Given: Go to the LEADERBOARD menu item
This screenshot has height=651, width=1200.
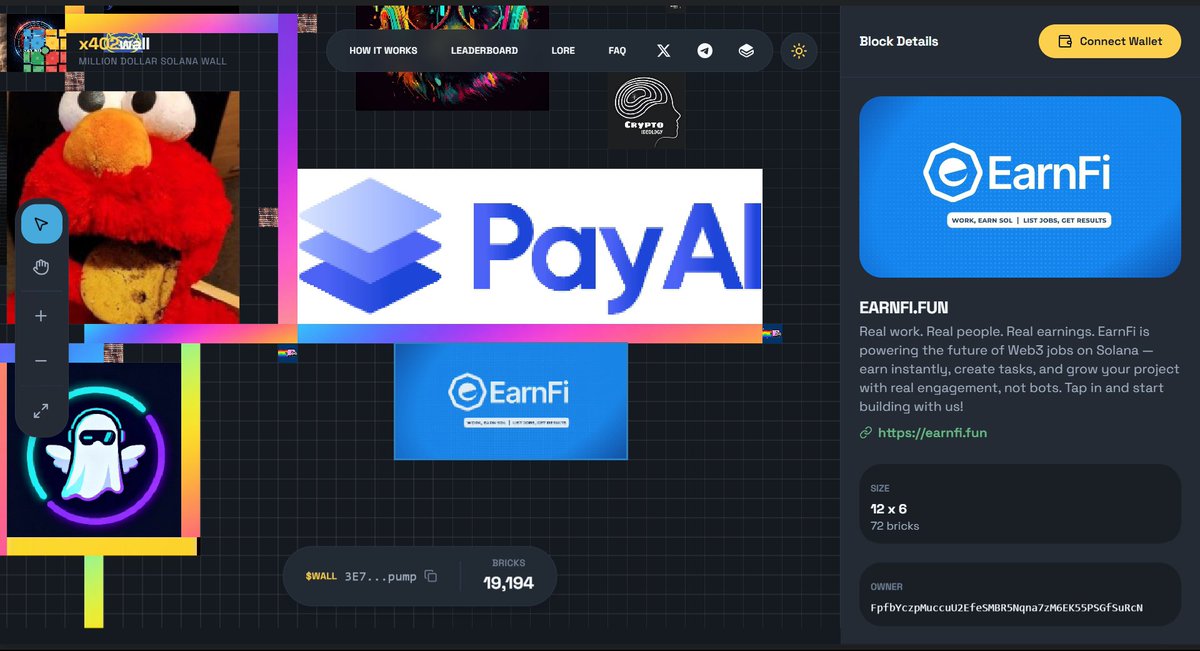Looking at the screenshot, I should [484, 51].
